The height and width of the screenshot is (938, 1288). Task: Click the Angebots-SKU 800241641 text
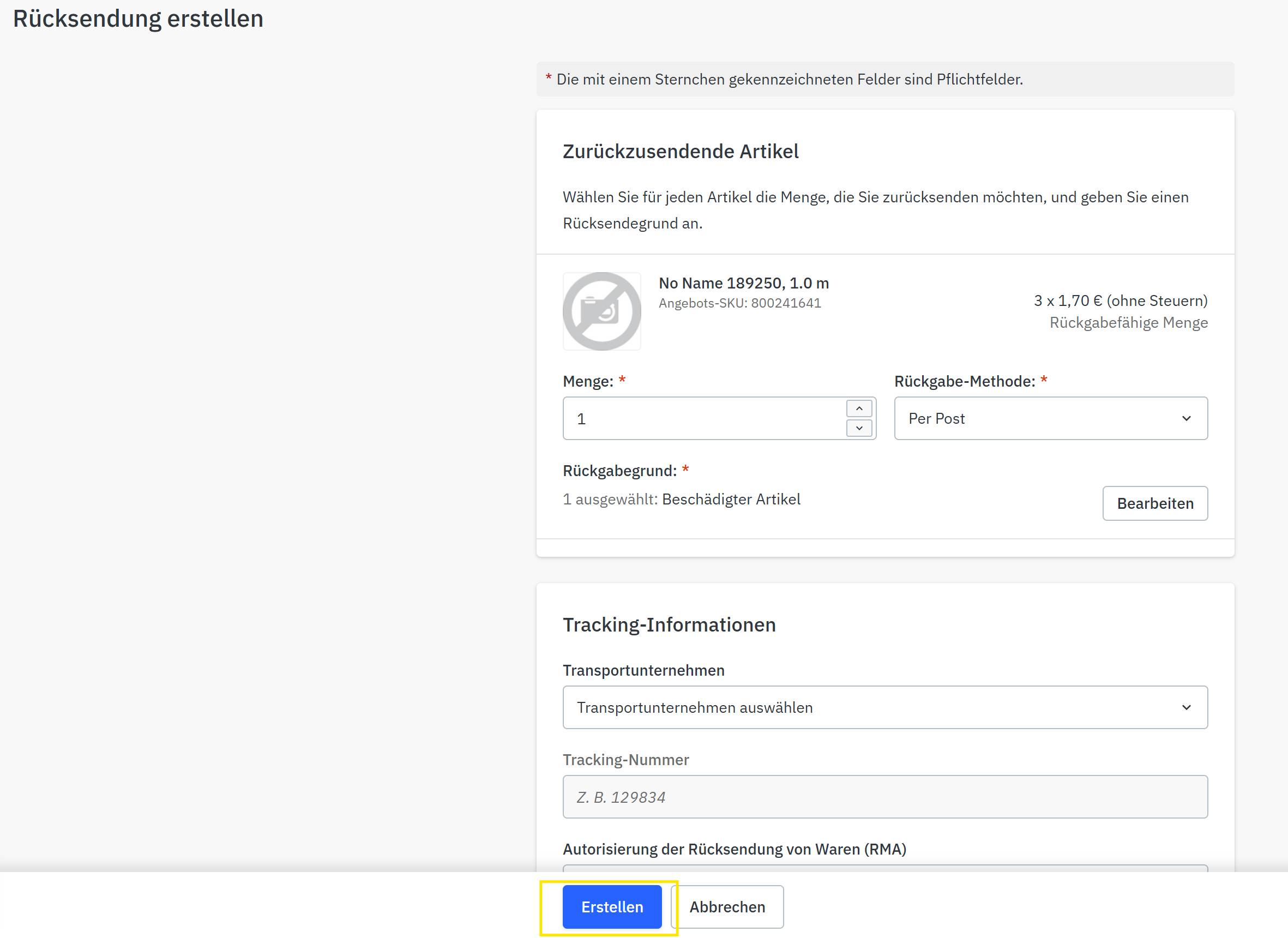[739, 303]
